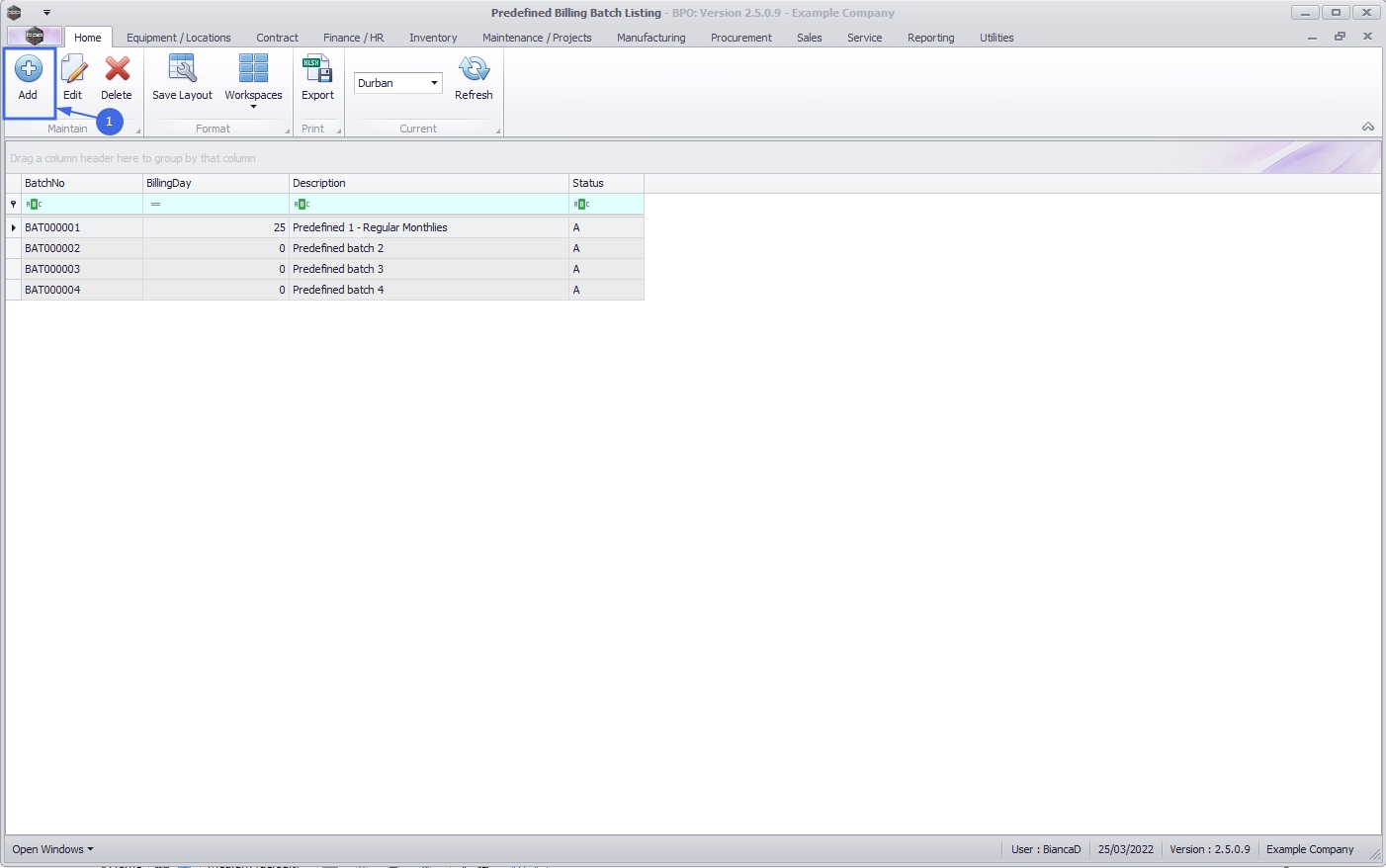
Task: Minimize the inner document window
Action: [x=1312, y=37]
